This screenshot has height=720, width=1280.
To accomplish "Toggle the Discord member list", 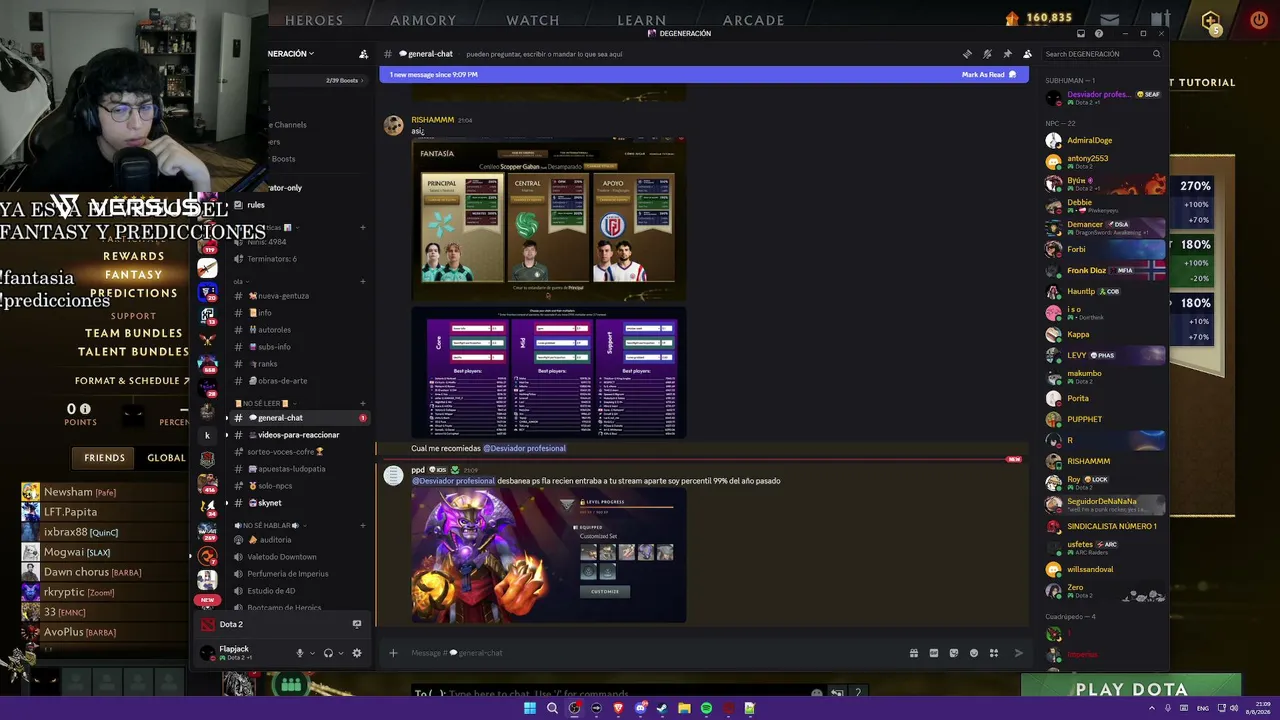I will point(1027,54).
